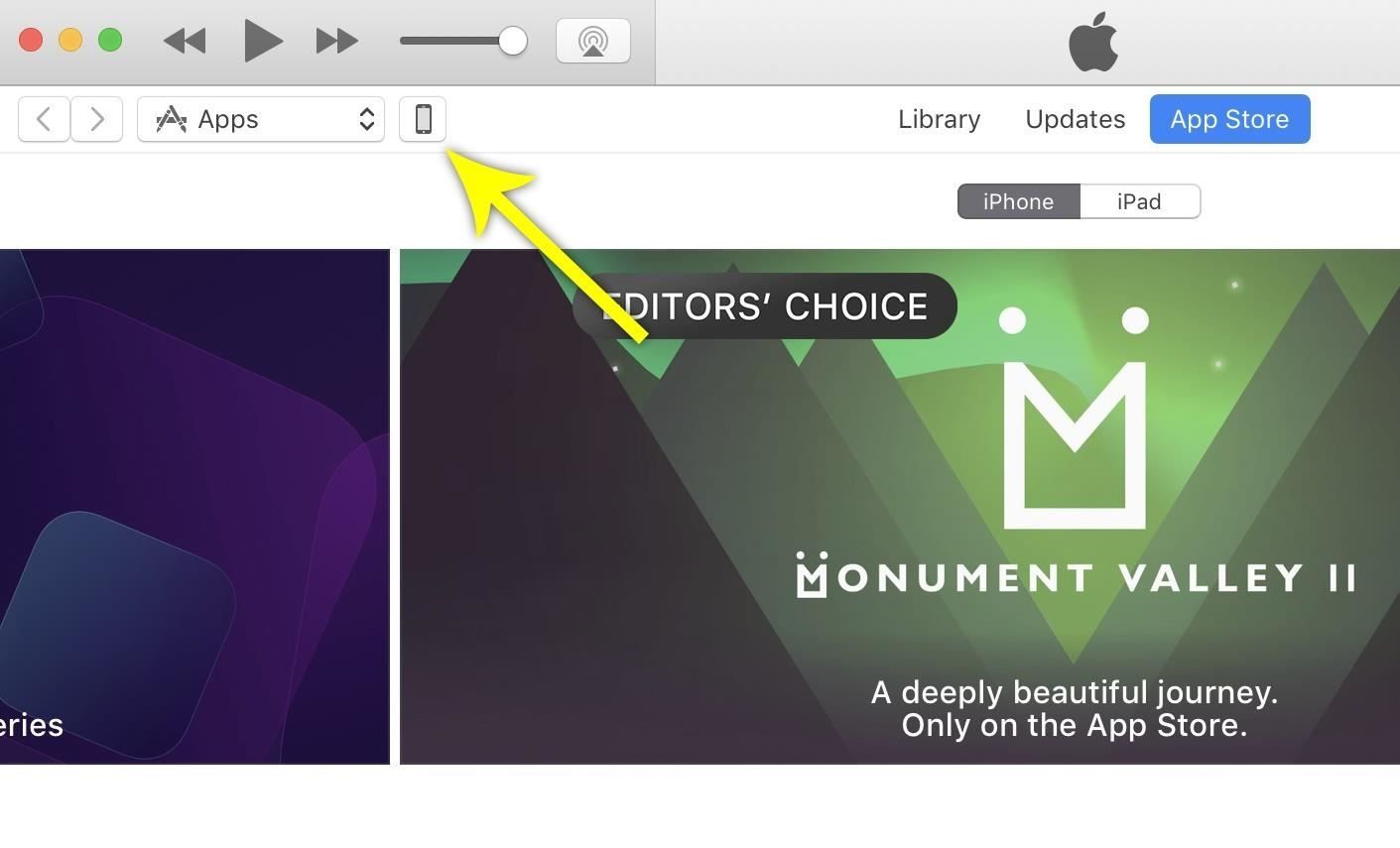This screenshot has width=1400, height=848.
Task: Switch to iPhone apps view
Action: click(x=1019, y=201)
